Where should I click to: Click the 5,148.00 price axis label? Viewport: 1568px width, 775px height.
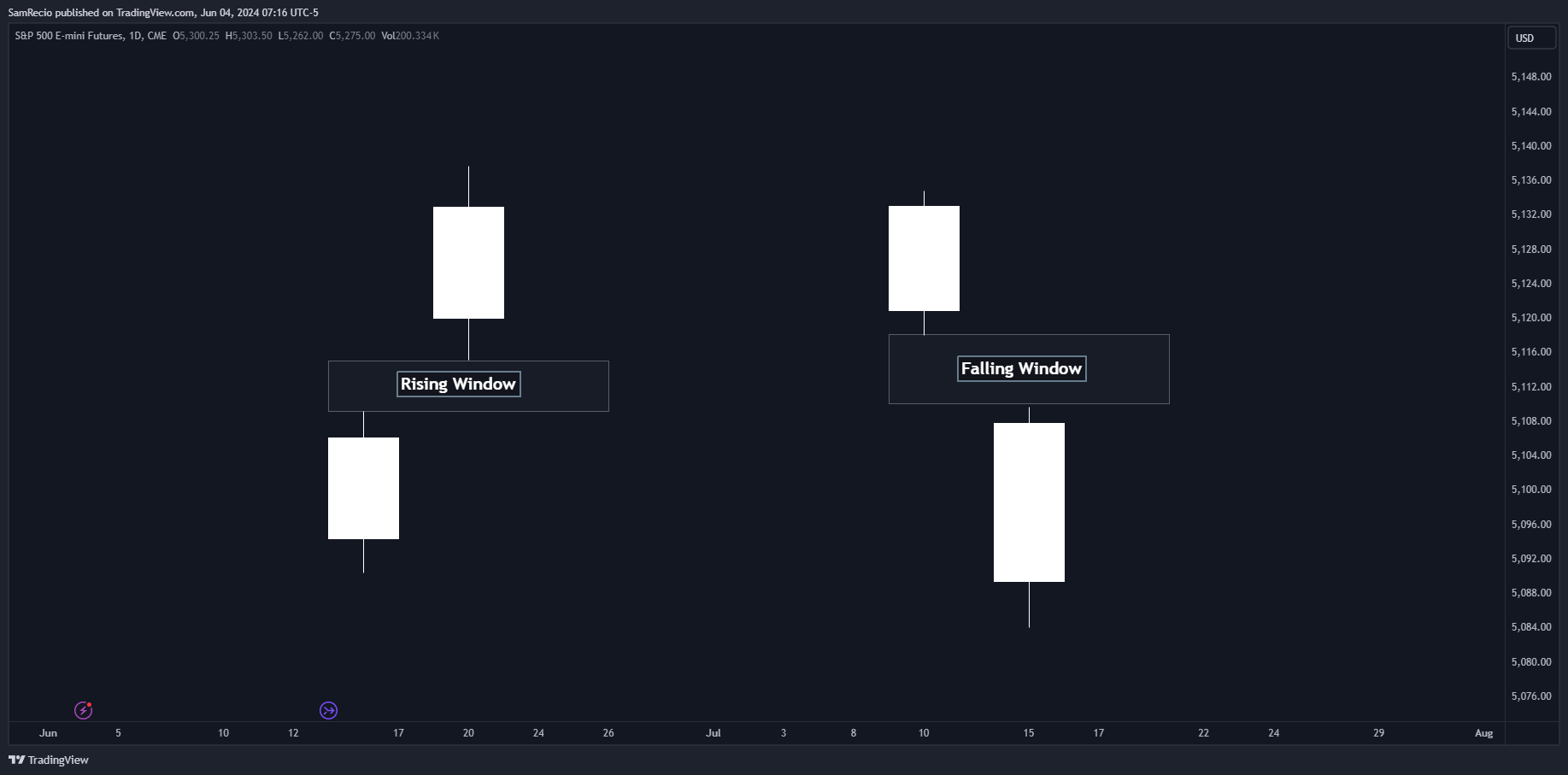pos(1530,77)
